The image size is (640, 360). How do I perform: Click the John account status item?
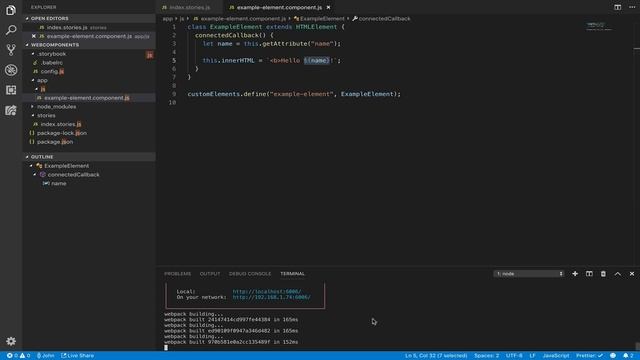[45, 356]
